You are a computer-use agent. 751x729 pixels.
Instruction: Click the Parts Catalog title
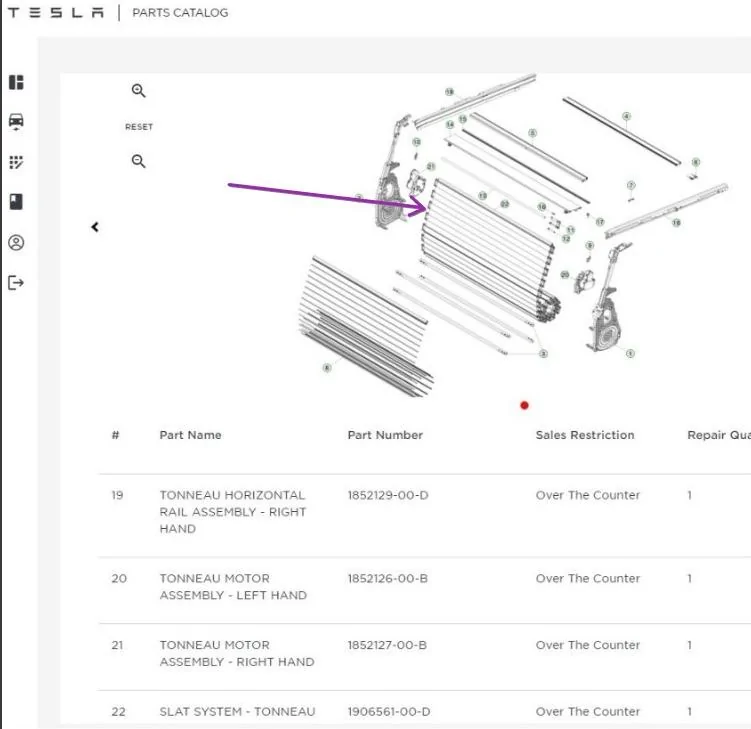(180, 13)
